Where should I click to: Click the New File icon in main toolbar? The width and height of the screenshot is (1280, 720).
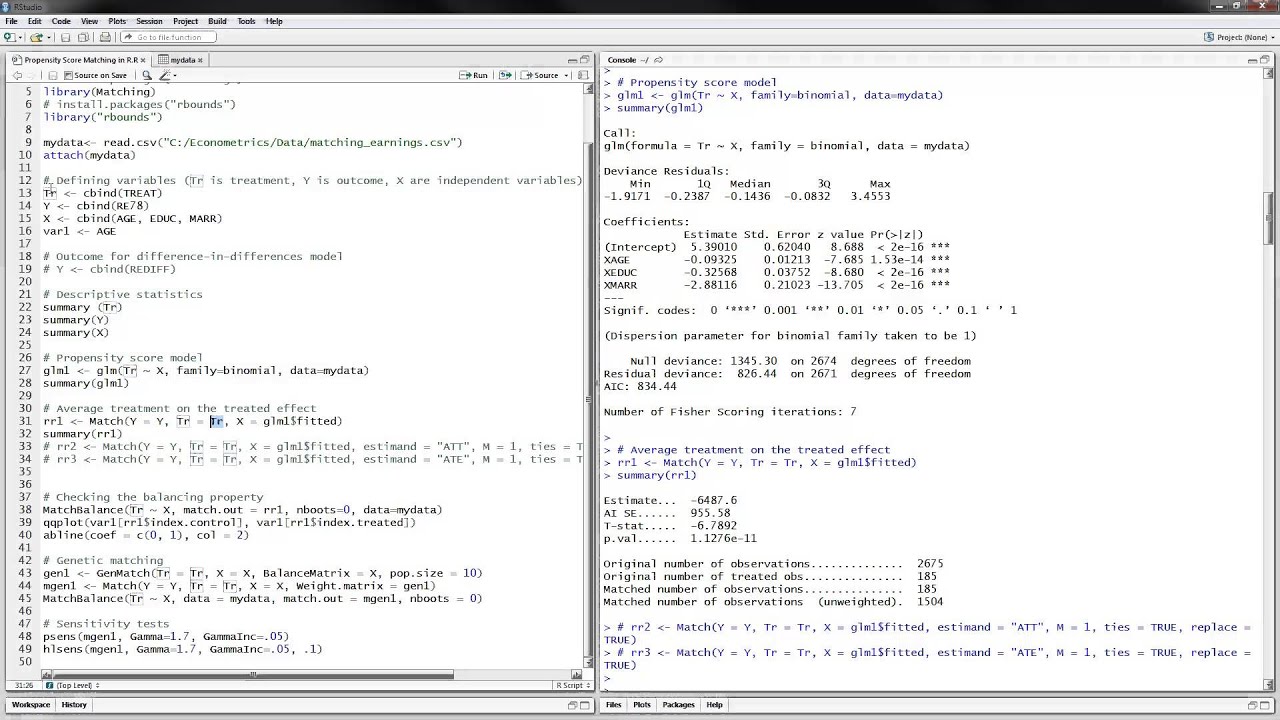tap(10, 37)
